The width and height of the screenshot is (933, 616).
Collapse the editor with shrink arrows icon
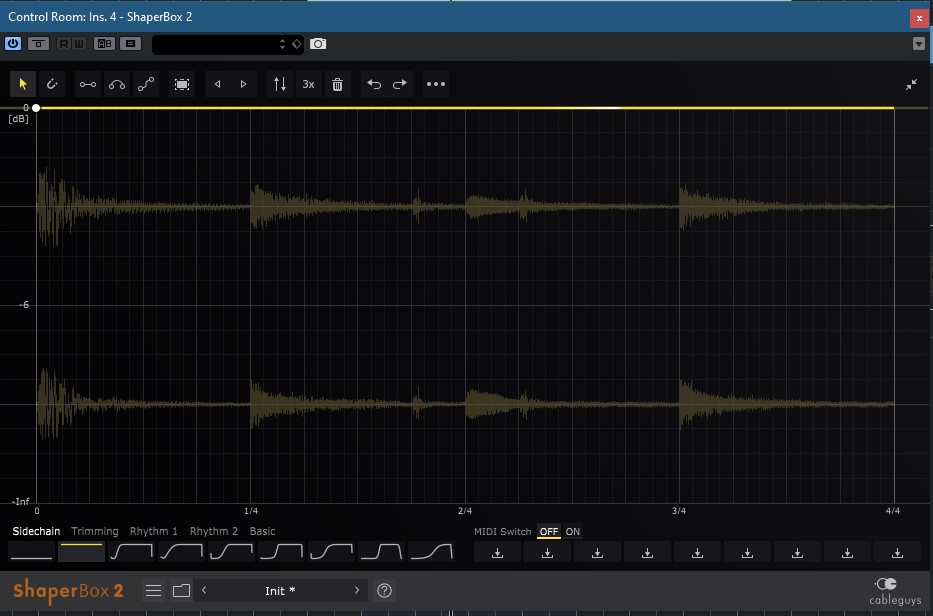point(912,85)
